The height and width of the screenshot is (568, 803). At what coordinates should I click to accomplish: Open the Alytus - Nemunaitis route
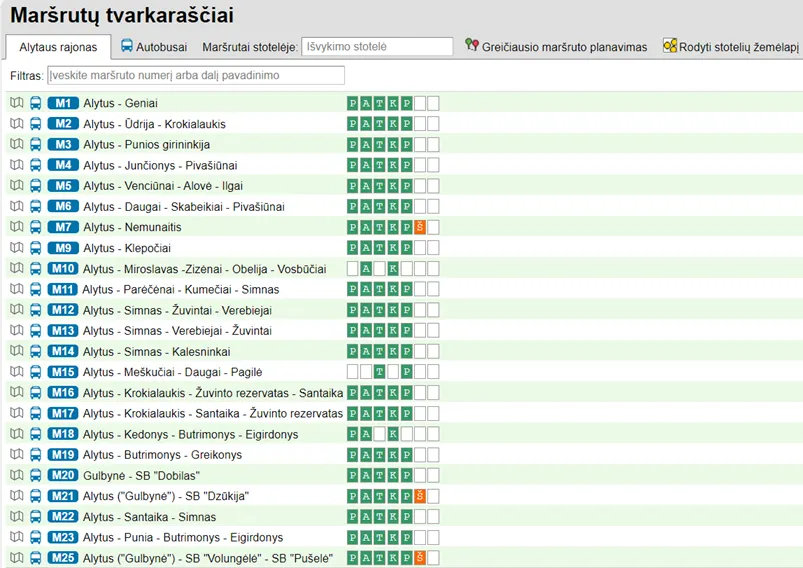click(132, 227)
